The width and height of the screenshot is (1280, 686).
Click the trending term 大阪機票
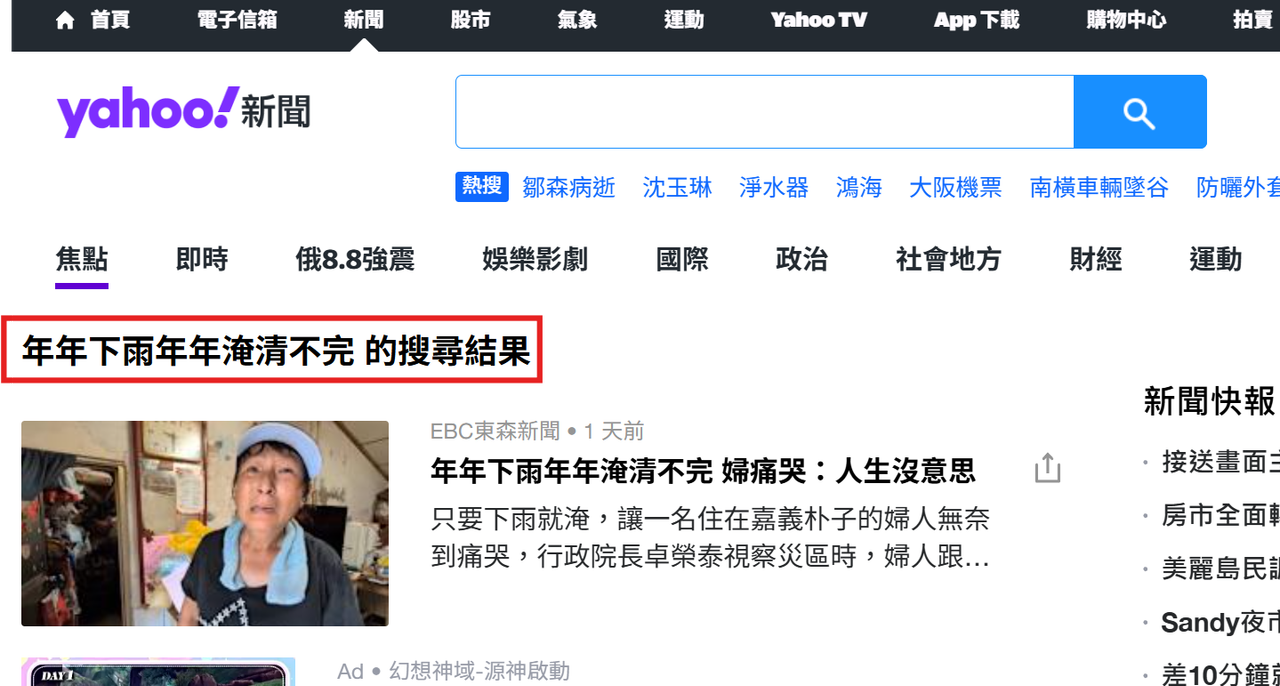pos(955,187)
